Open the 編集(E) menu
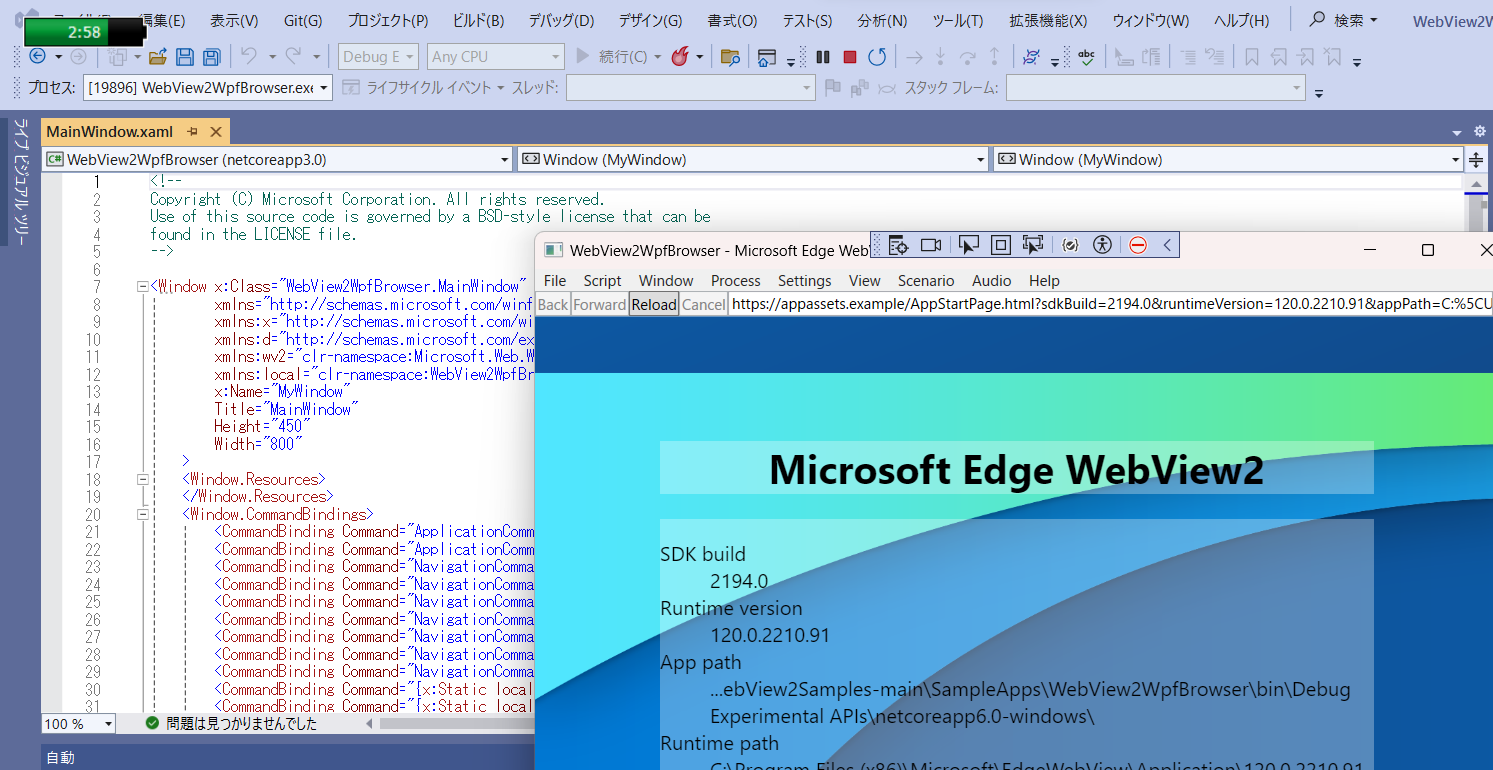 [x=161, y=20]
